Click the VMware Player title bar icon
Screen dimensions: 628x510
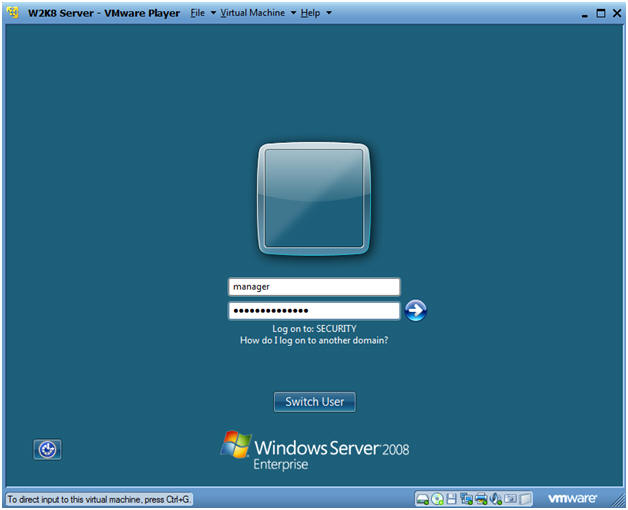point(13,12)
